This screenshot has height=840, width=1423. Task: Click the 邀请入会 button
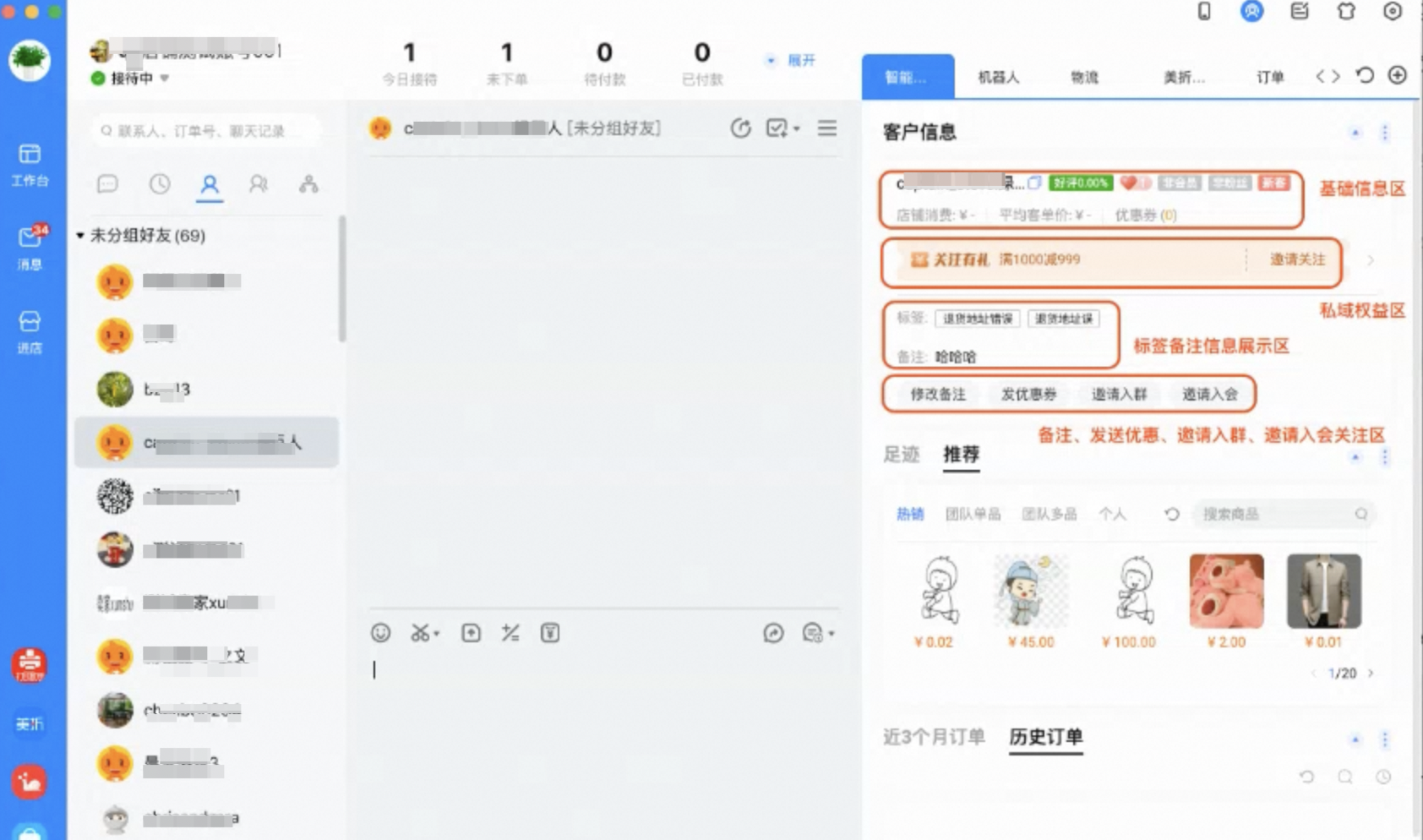point(1209,394)
